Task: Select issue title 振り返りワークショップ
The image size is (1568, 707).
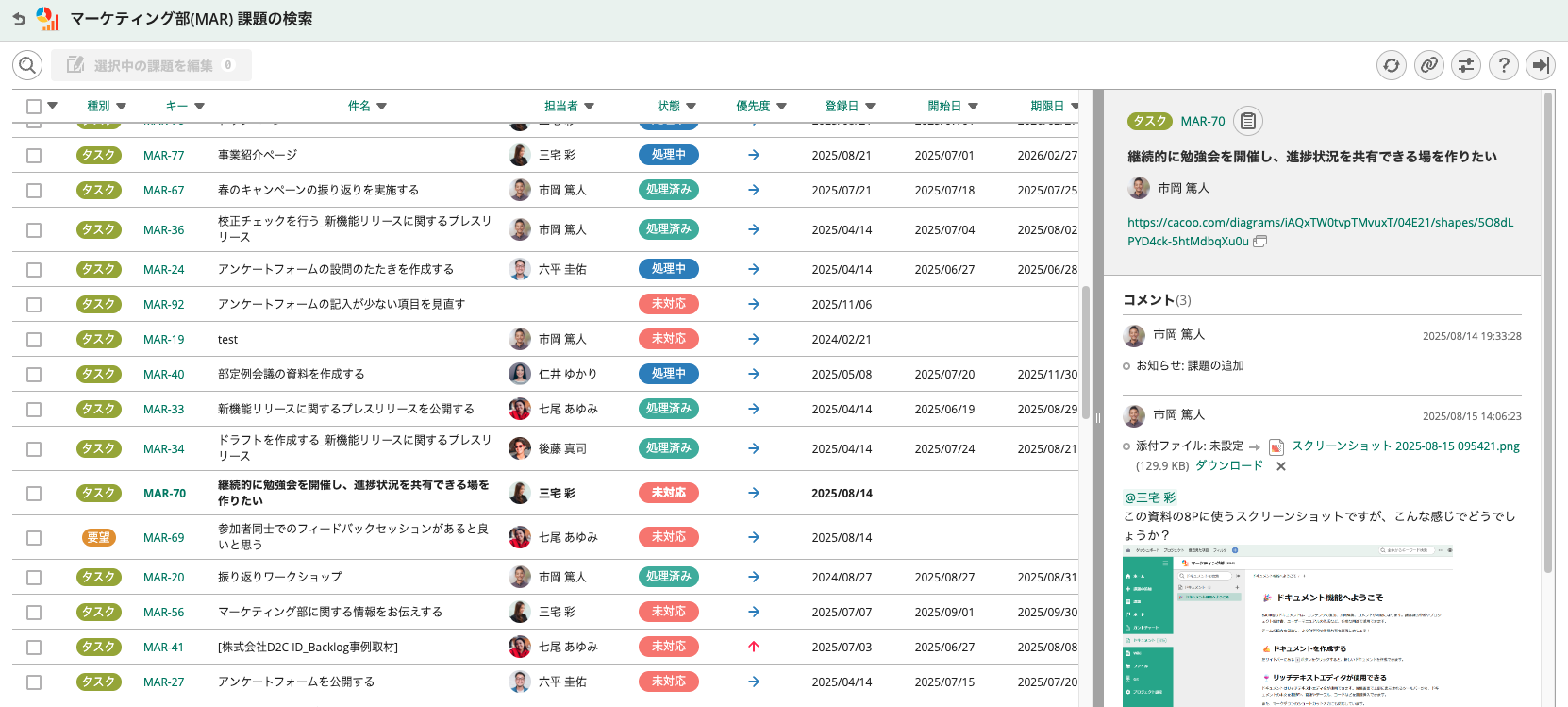Action: pos(280,577)
